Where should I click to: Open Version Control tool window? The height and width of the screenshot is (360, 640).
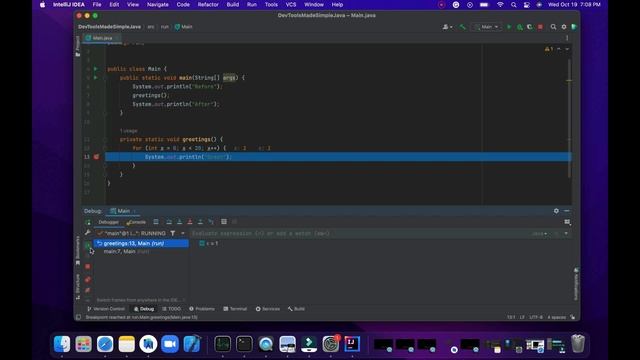pyautogui.click(x=106, y=309)
